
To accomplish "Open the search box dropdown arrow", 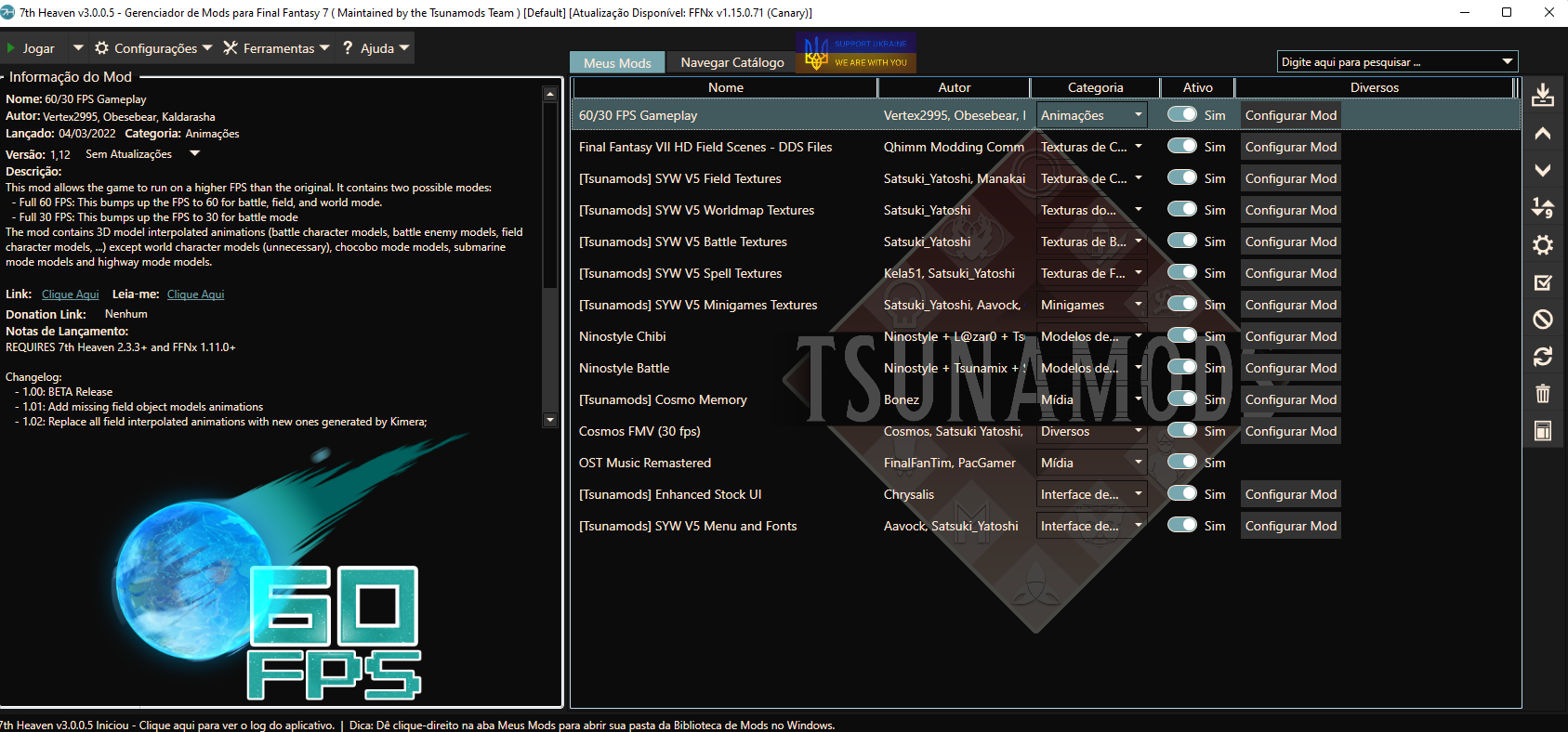I will coord(1507,62).
